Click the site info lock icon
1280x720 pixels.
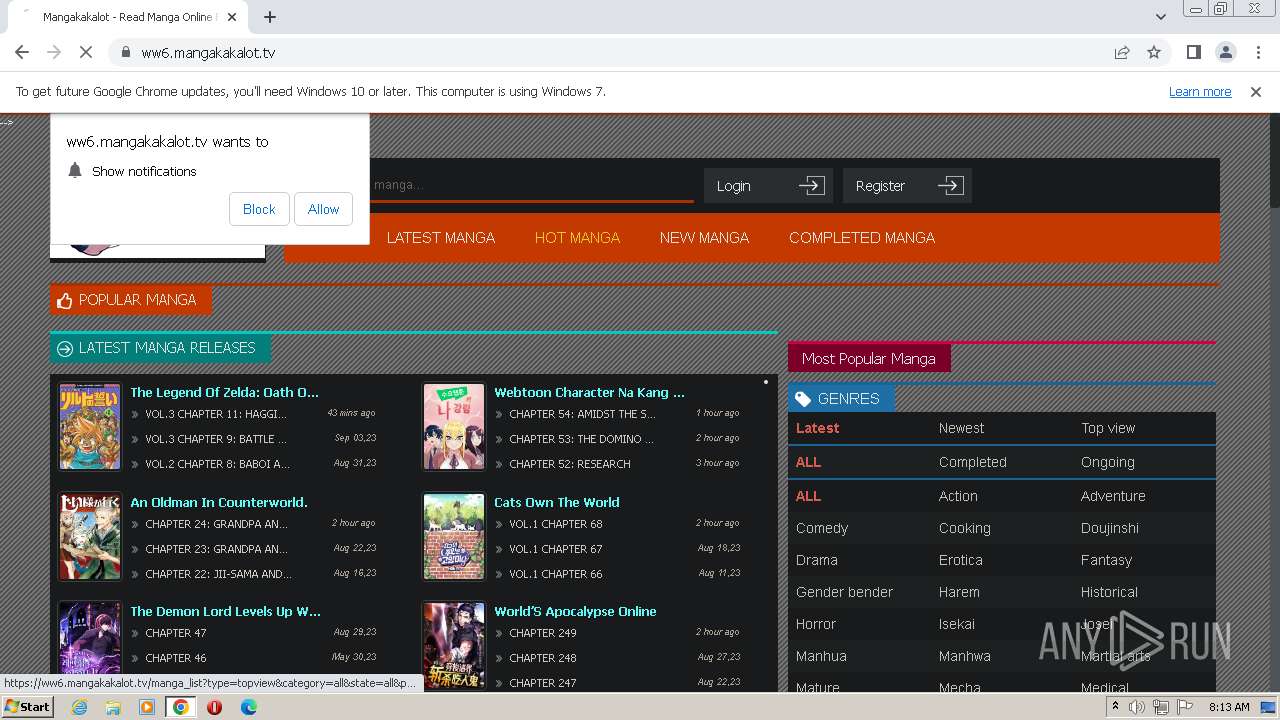click(x=125, y=52)
